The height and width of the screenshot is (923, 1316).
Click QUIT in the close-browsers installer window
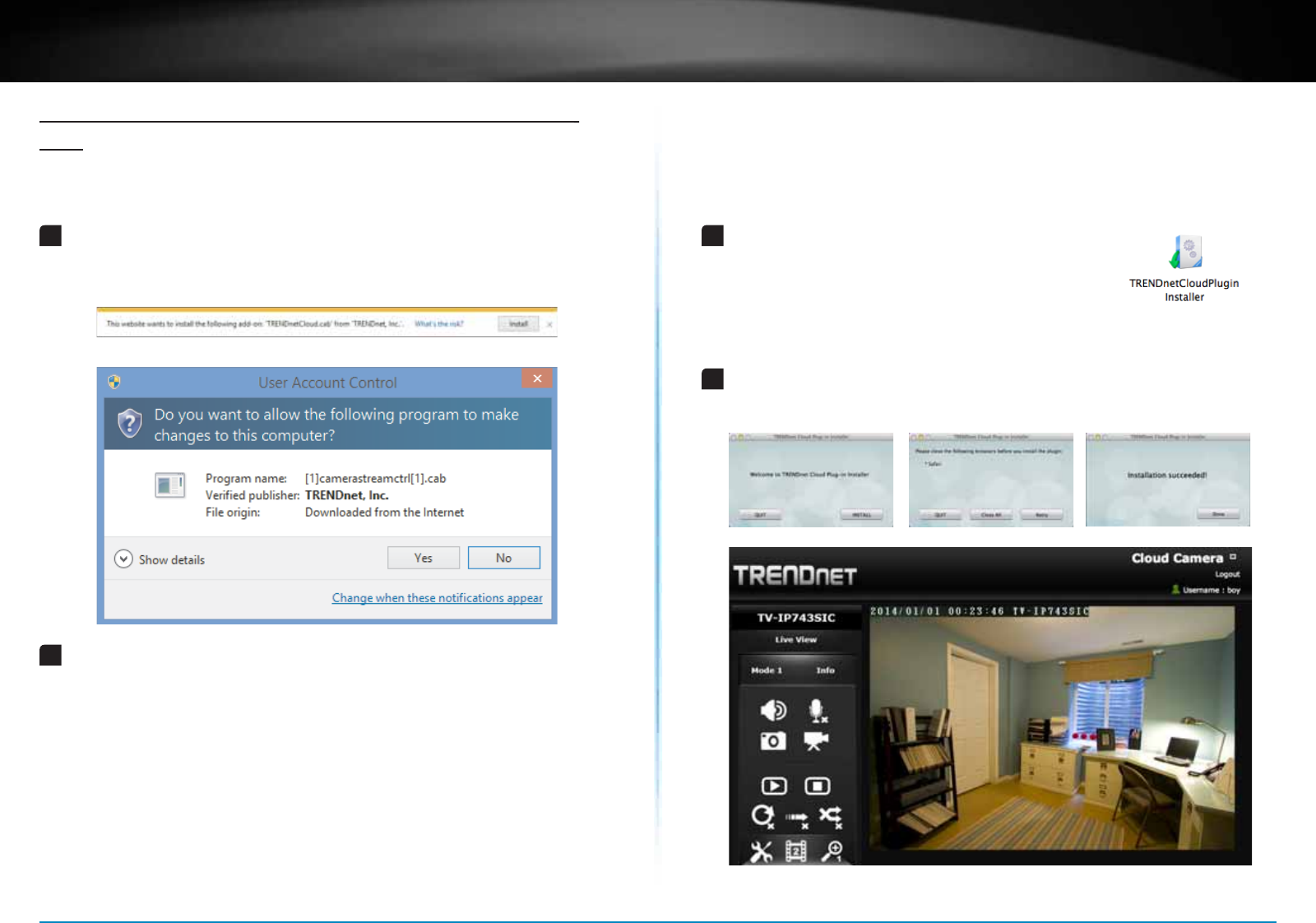coord(940,515)
